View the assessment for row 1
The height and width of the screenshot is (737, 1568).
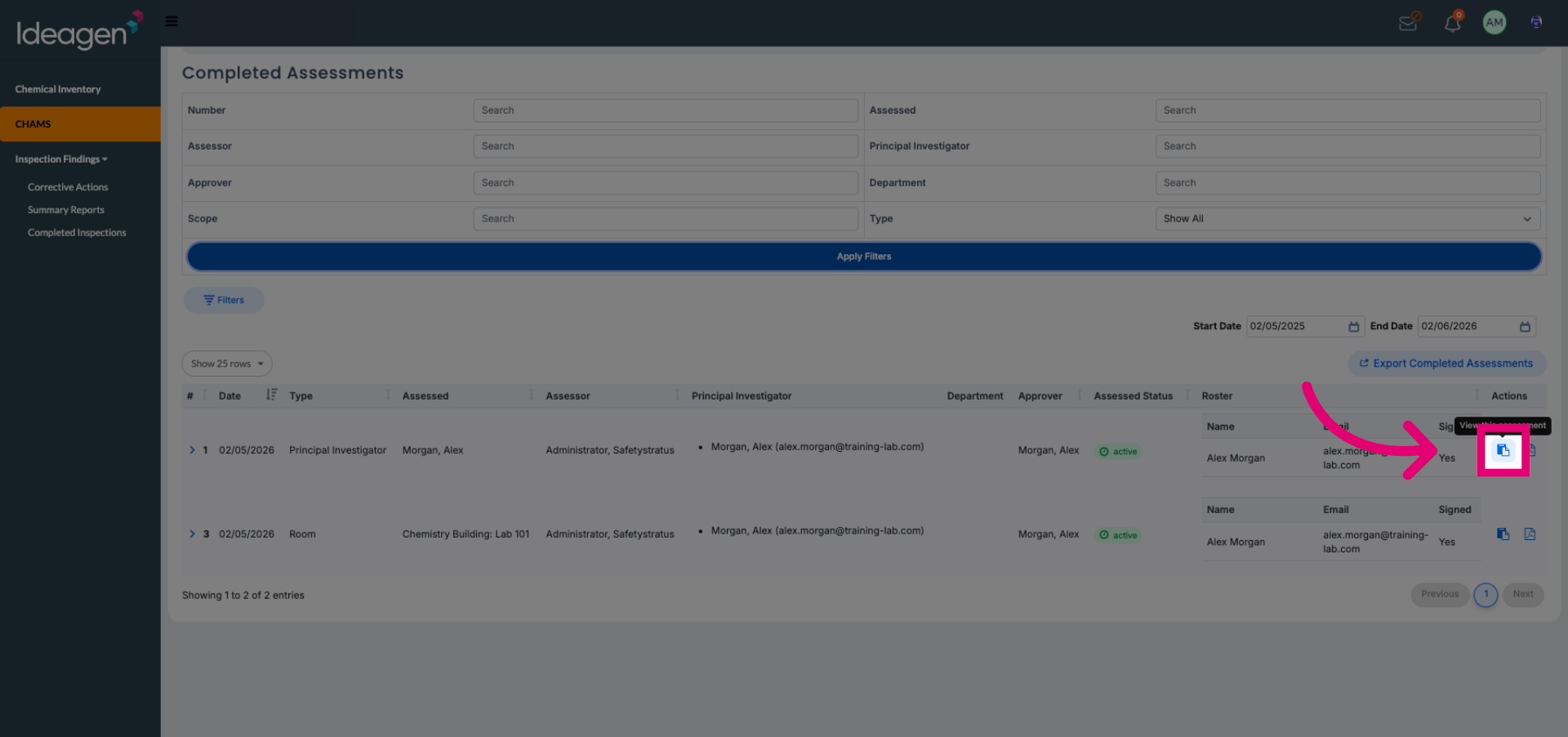pyautogui.click(x=1503, y=450)
